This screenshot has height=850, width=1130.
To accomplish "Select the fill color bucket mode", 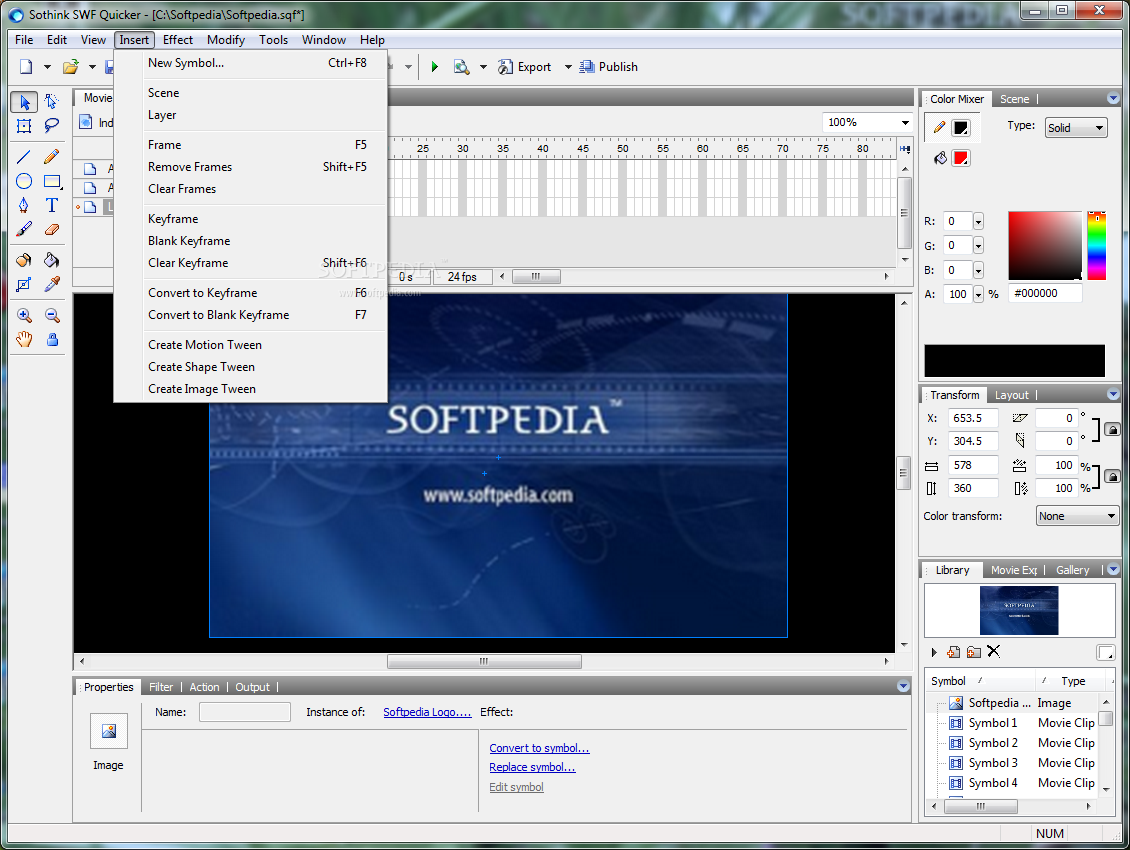I will click(940, 158).
